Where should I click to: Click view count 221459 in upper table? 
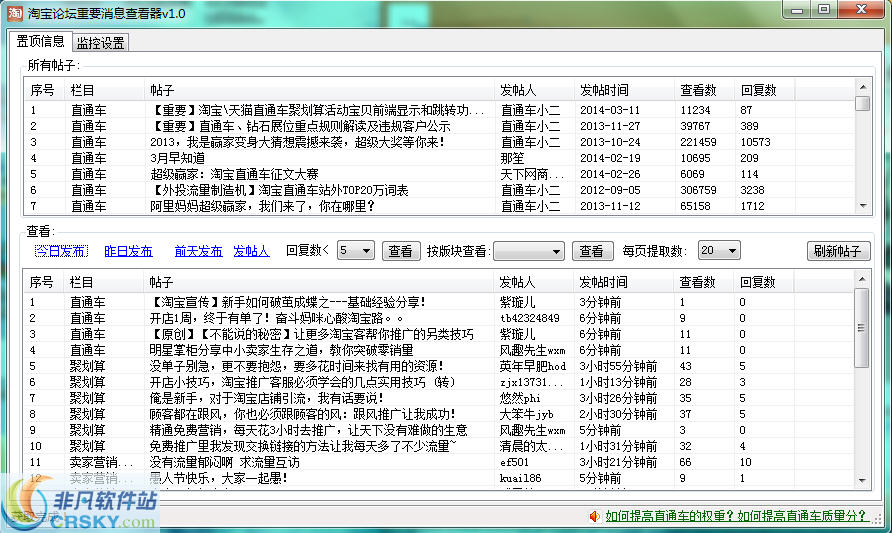698,142
